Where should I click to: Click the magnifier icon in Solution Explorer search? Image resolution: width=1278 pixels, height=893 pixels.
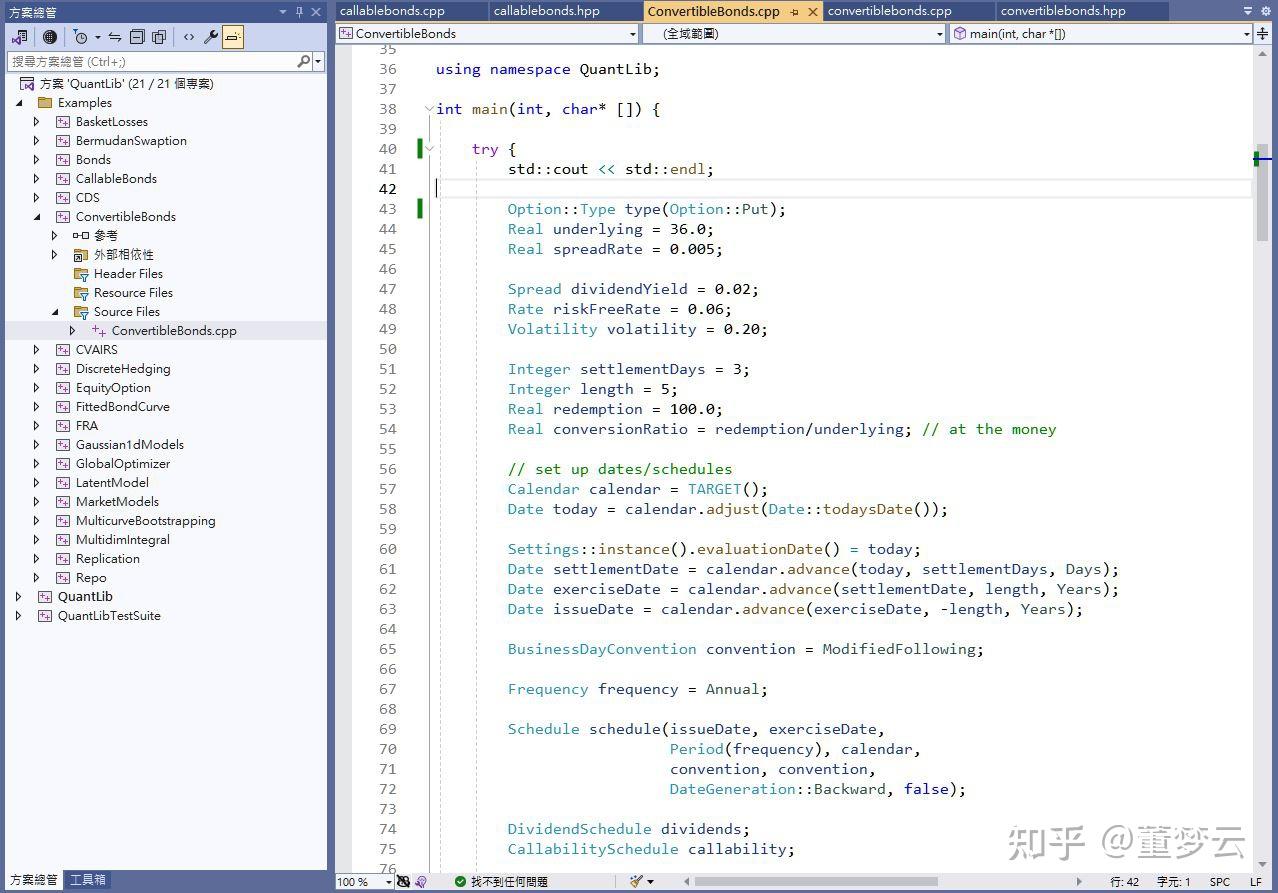pyautogui.click(x=304, y=61)
